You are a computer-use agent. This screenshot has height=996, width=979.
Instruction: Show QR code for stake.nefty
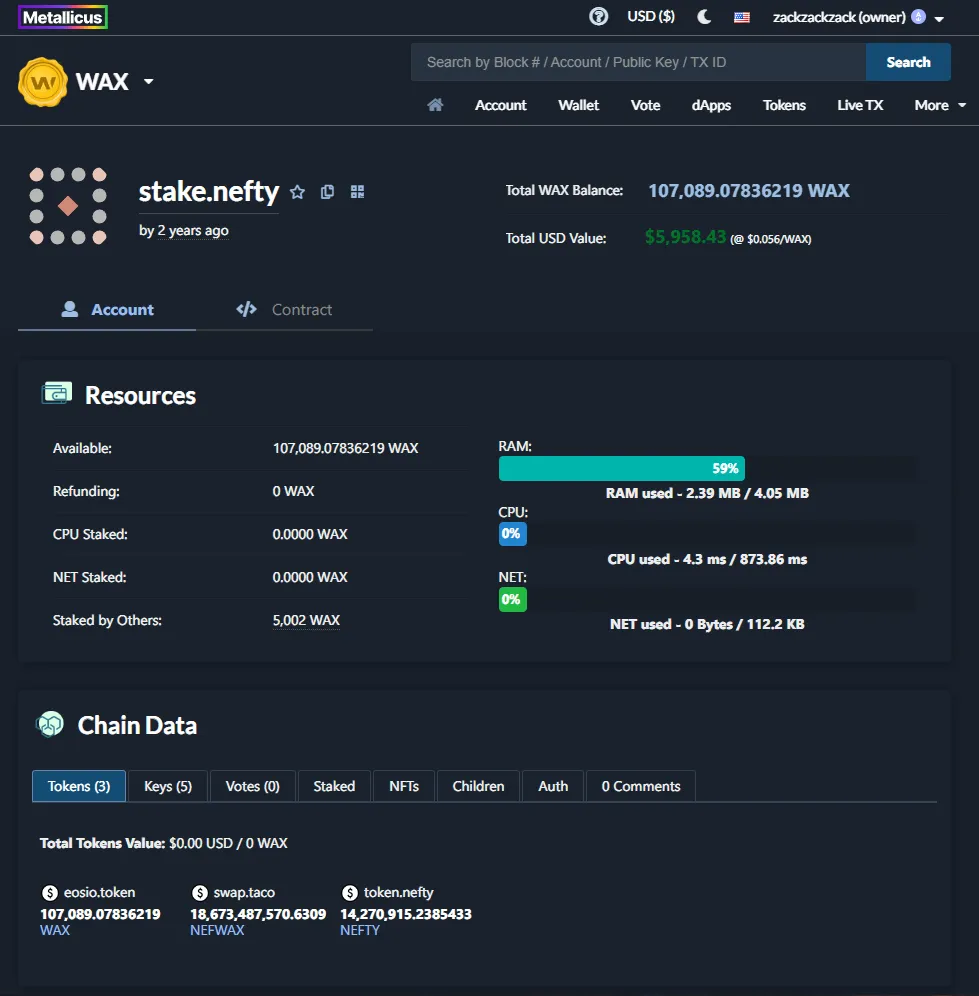pos(358,192)
